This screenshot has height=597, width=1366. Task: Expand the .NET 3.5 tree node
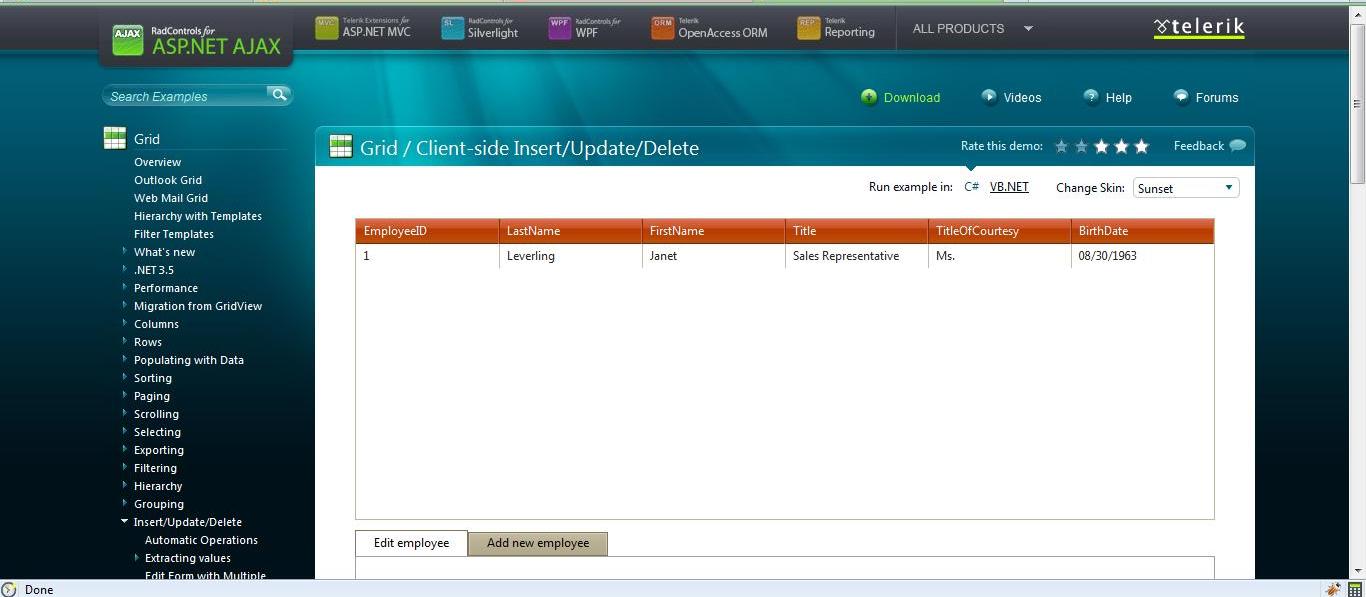click(125, 269)
